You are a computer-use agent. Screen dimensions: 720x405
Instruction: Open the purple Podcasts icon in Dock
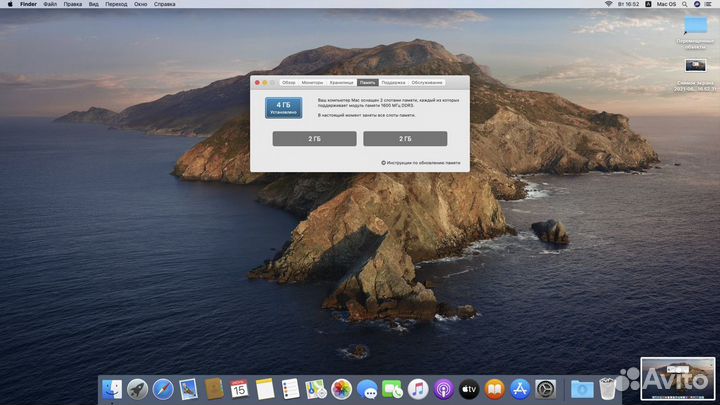(444, 389)
